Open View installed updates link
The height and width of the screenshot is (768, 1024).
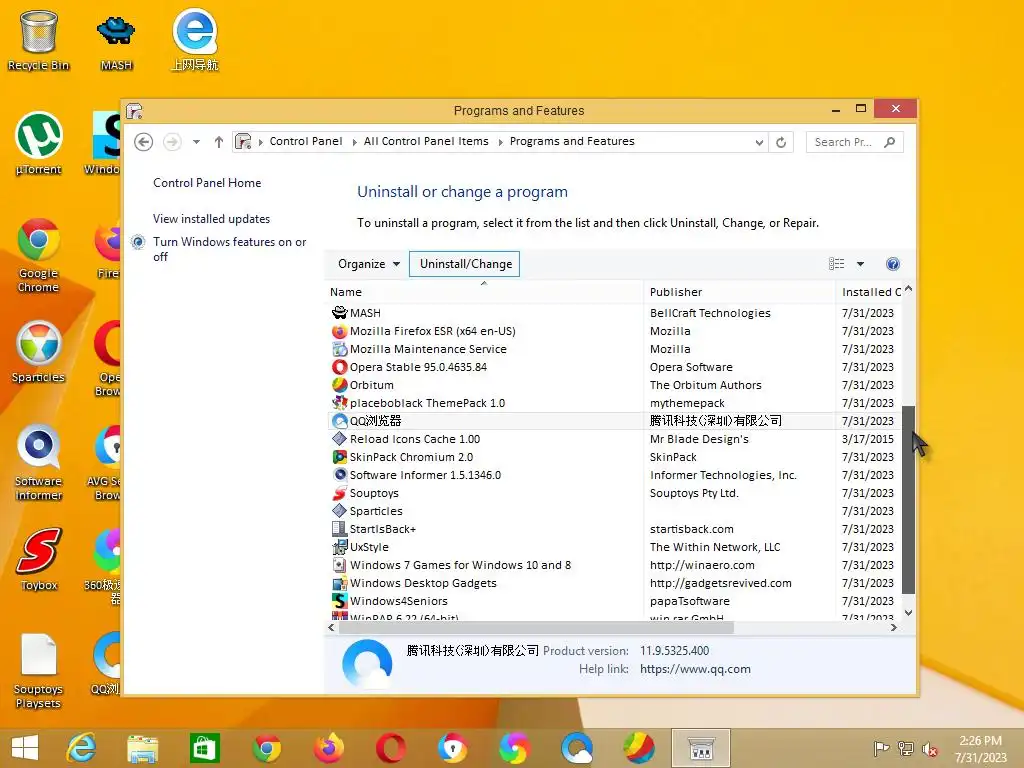point(212,219)
